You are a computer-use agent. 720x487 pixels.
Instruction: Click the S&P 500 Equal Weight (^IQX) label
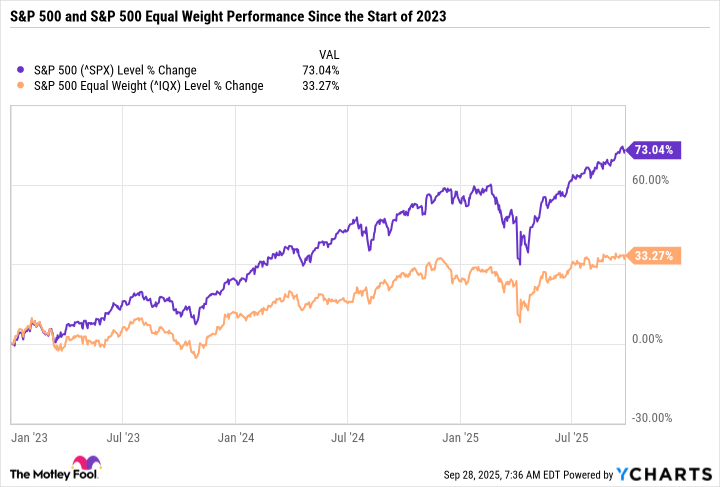click(x=148, y=86)
